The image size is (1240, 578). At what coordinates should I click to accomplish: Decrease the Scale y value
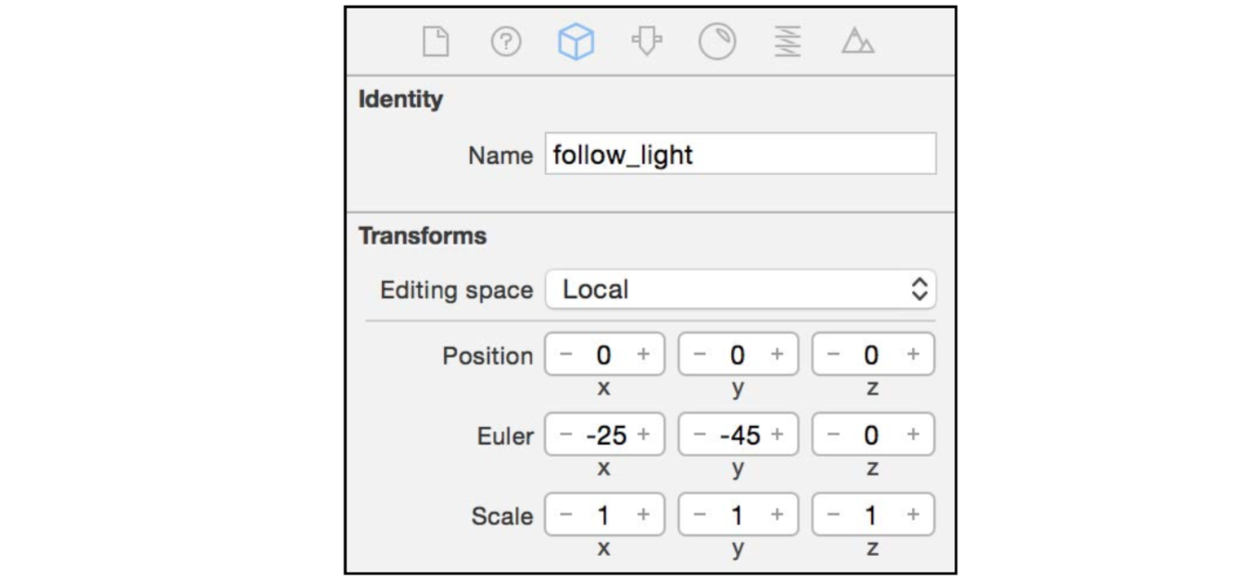click(x=700, y=515)
